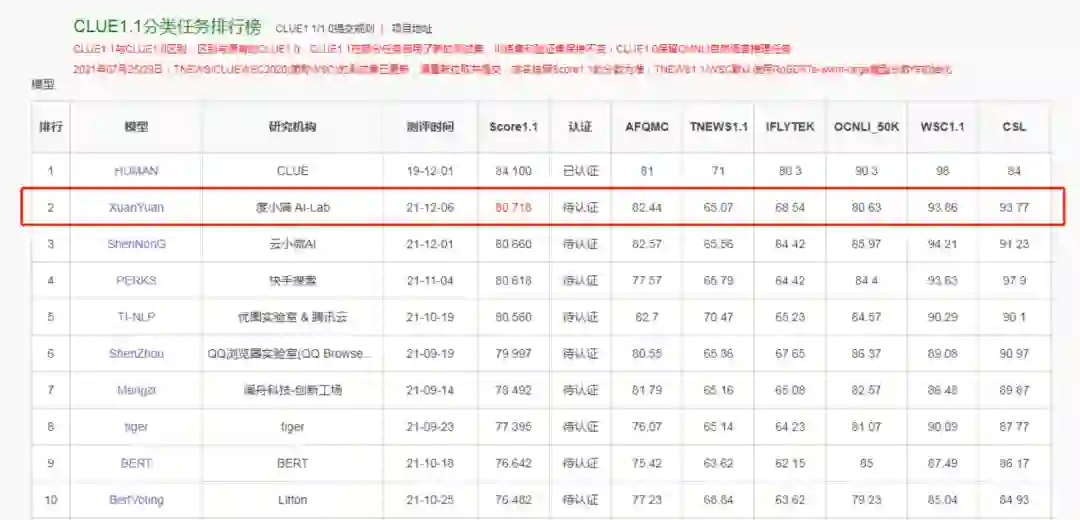The width and height of the screenshot is (1080, 520).
Task: Click 待认证 status in XuanYuan row
Action: (581, 207)
